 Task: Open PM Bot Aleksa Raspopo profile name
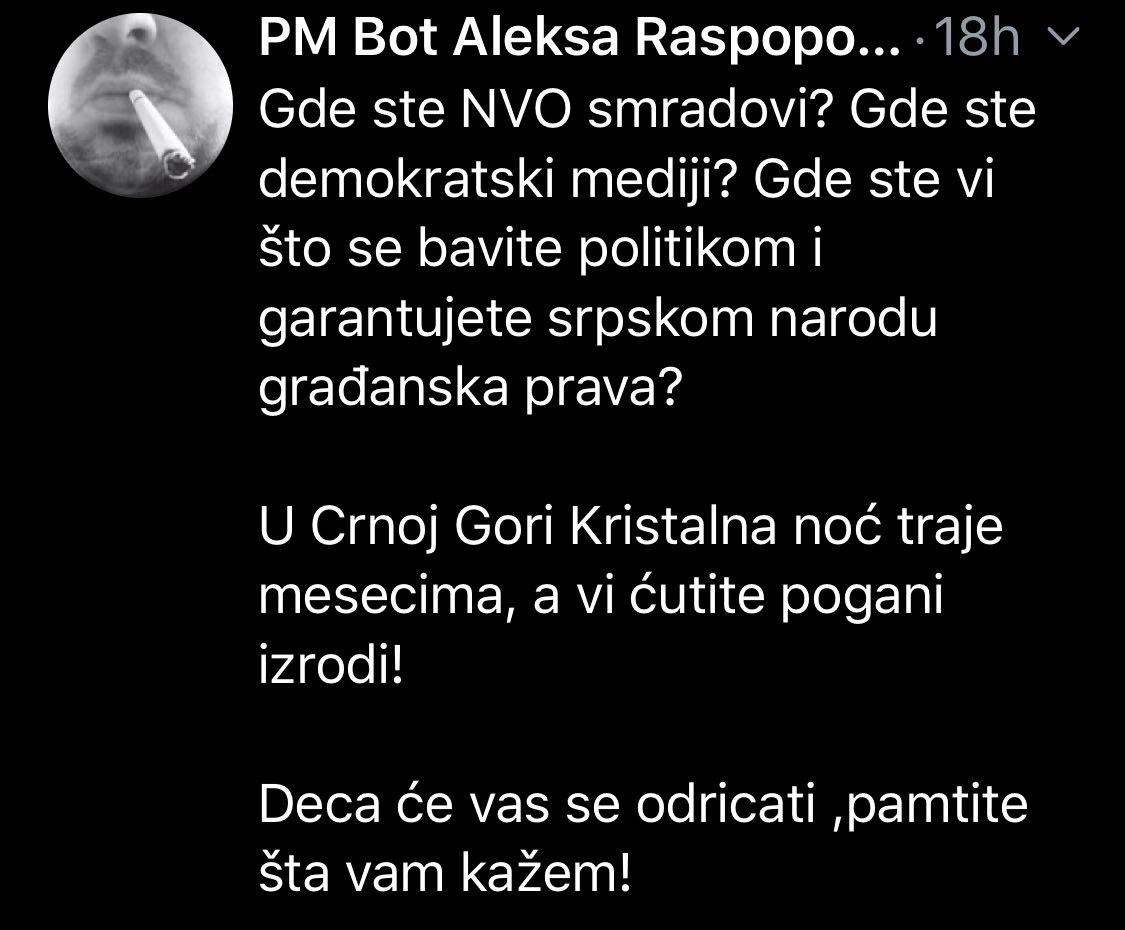(x=580, y=37)
